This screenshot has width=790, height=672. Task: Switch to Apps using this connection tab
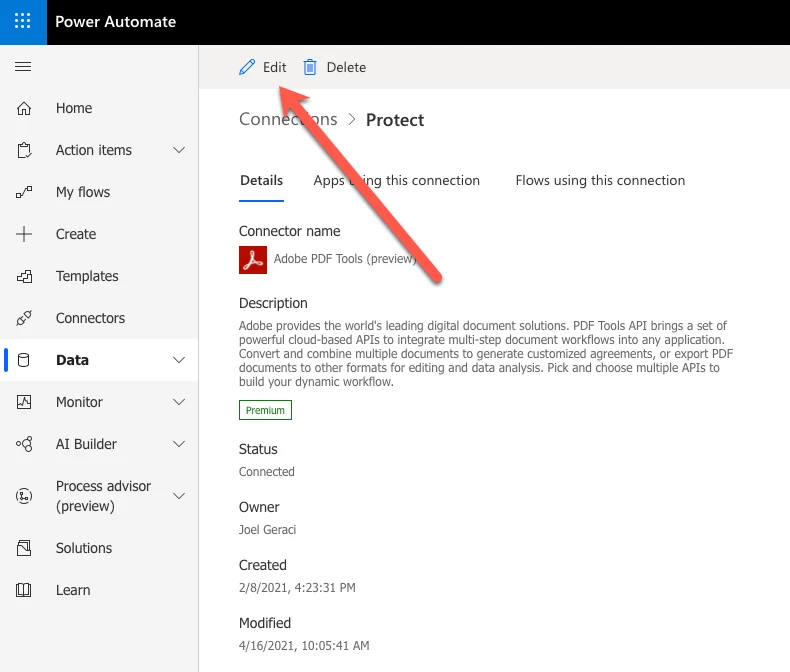[397, 180]
